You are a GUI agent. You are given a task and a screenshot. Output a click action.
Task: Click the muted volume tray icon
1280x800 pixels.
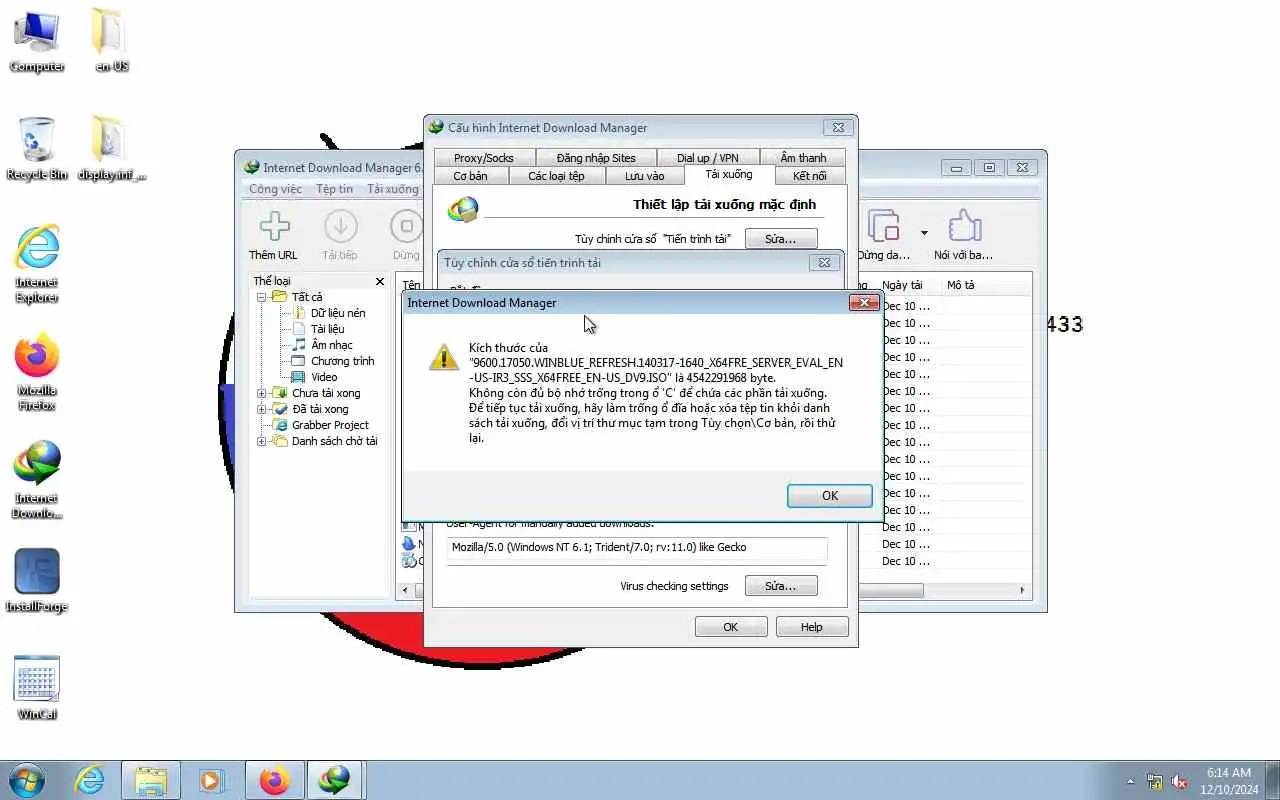click(x=1180, y=781)
